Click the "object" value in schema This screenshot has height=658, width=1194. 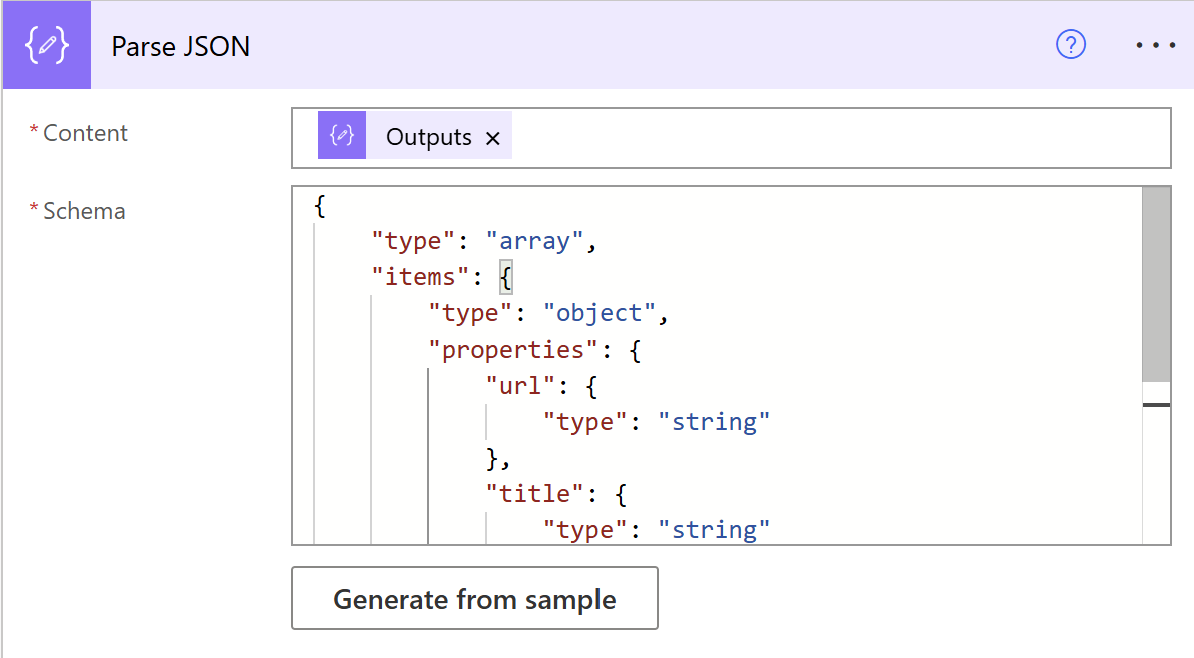click(x=599, y=313)
